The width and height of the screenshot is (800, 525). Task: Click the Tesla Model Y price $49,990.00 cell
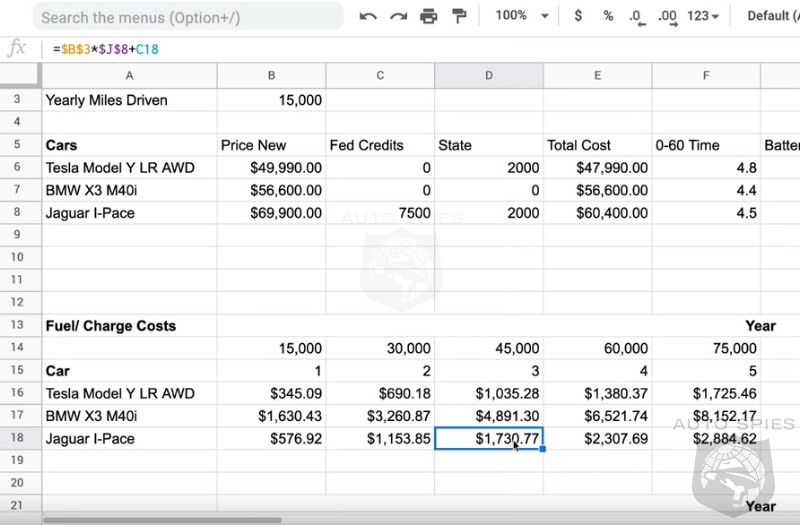coord(271,168)
